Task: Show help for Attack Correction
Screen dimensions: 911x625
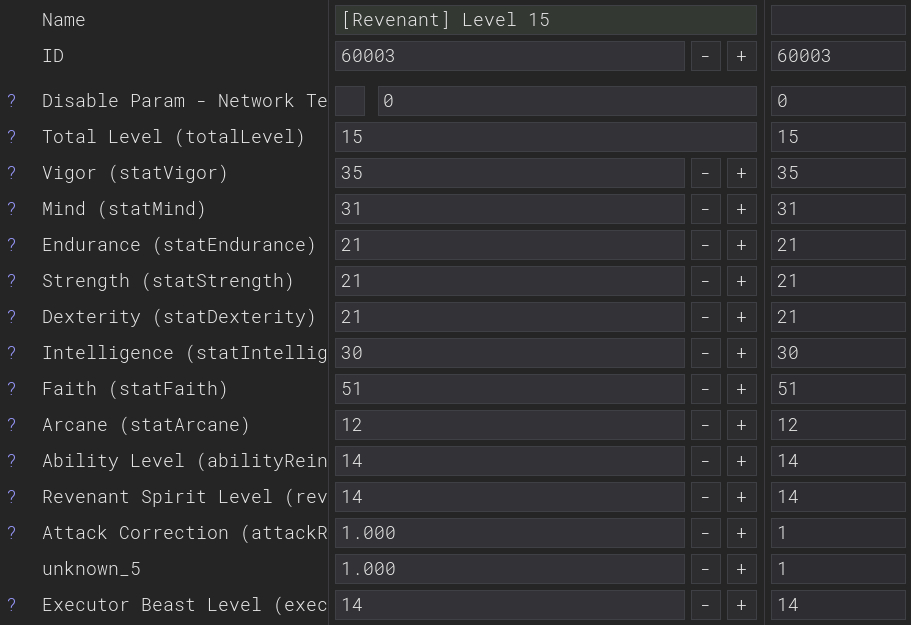Action: point(12,533)
